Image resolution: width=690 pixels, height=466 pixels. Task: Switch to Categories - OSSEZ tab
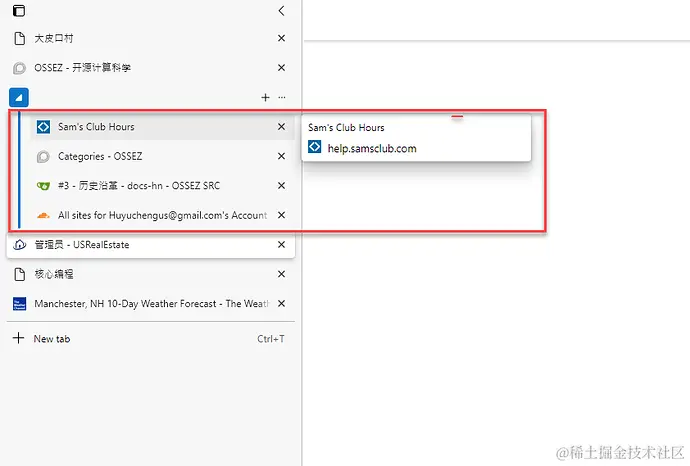pos(162,156)
